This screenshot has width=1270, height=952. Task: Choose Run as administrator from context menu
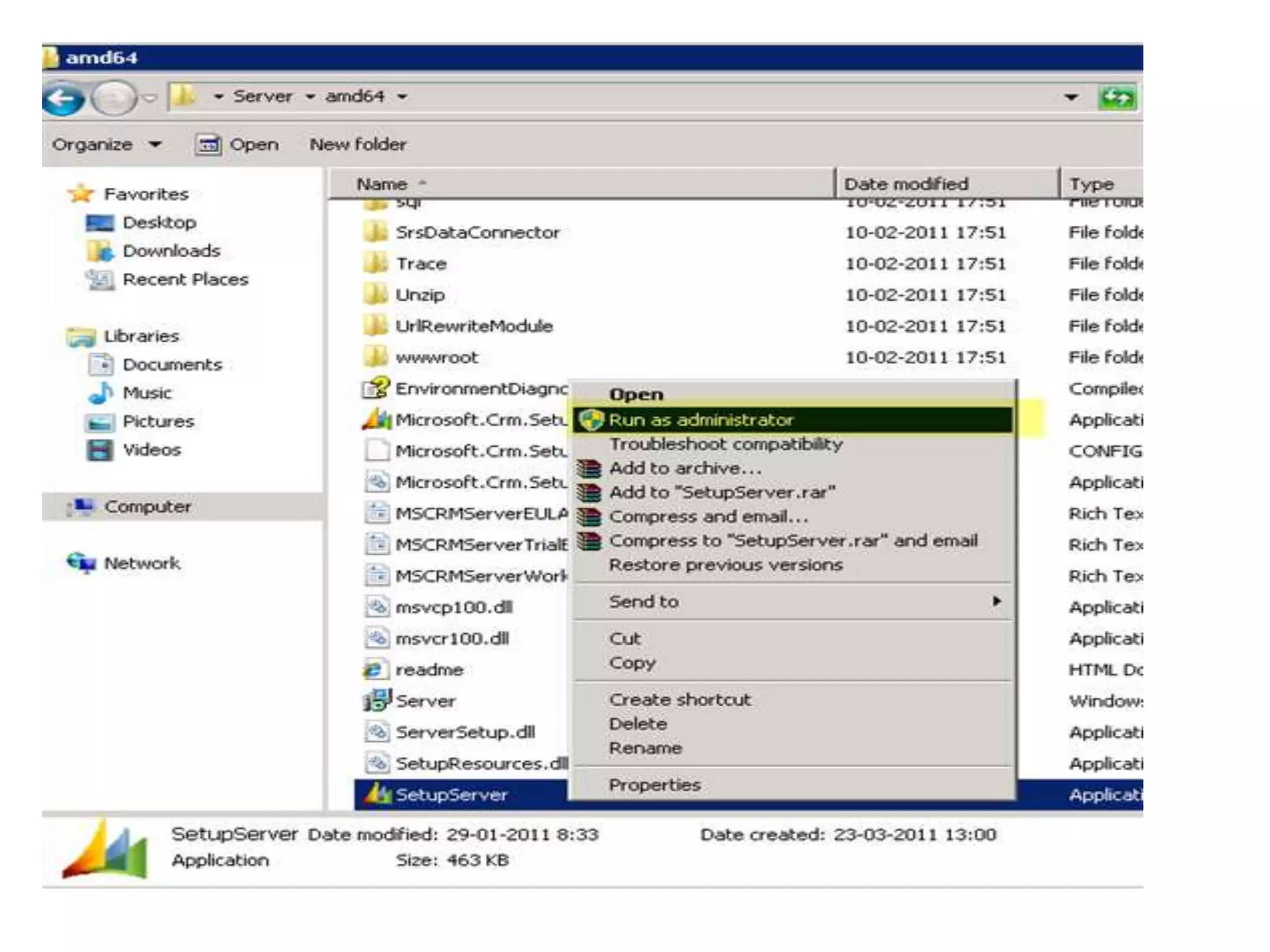pyautogui.click(x=701, y=420)
